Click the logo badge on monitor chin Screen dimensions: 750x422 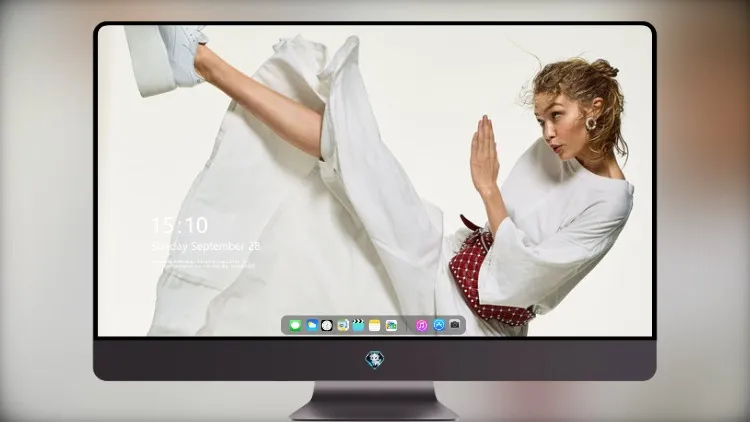[x=375, y=360]
